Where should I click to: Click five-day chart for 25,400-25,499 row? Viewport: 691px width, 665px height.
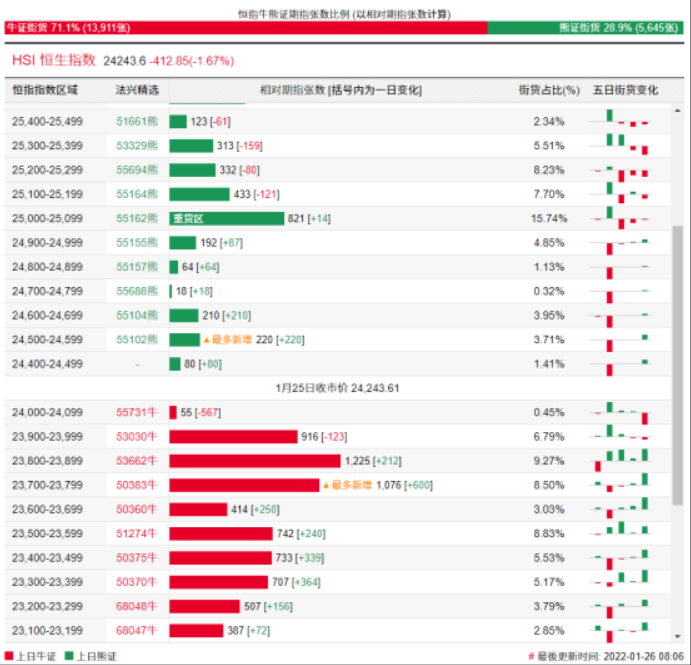tap(621, 119)
